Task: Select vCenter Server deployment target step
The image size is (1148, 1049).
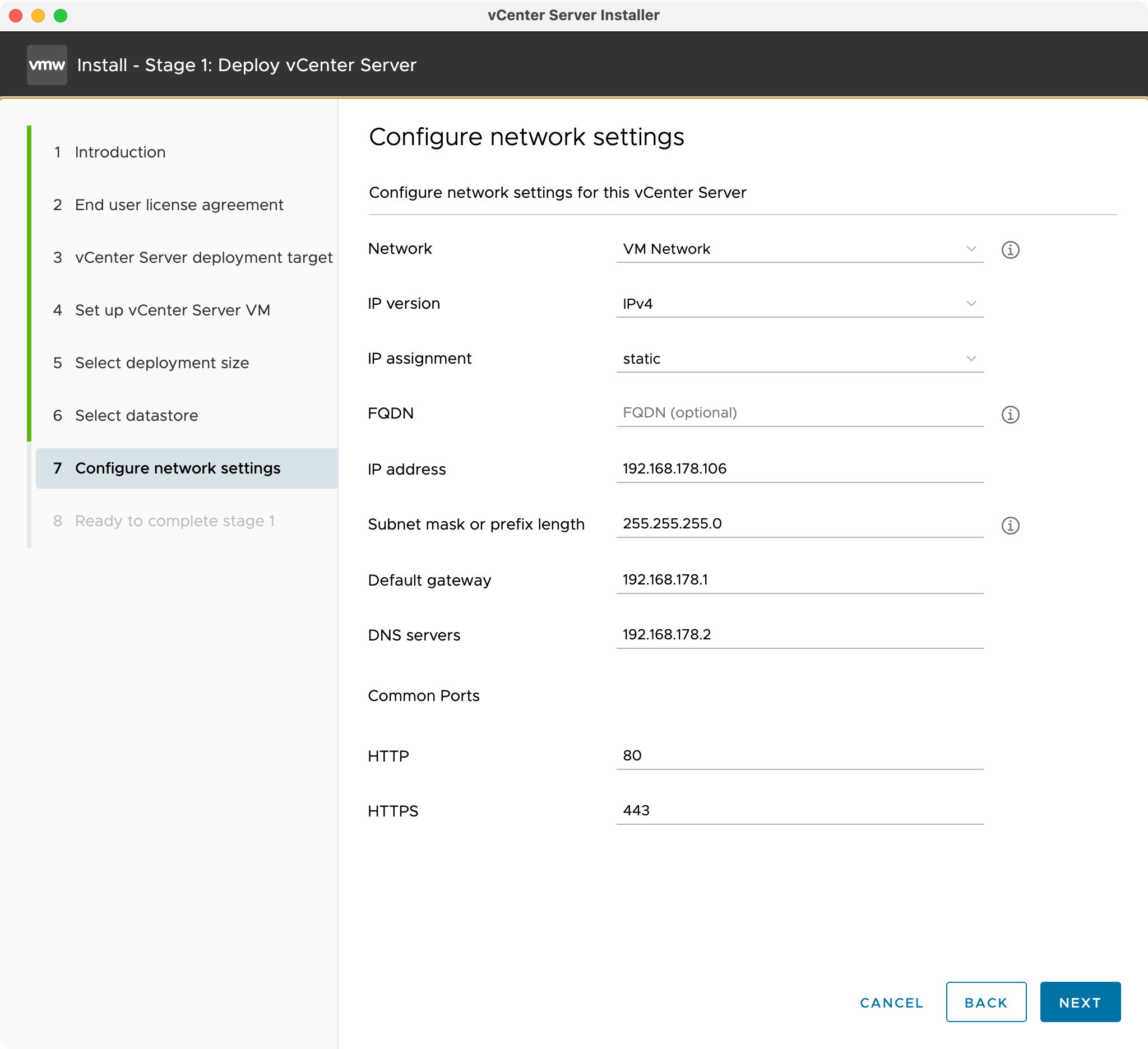Action: (203, 257)
